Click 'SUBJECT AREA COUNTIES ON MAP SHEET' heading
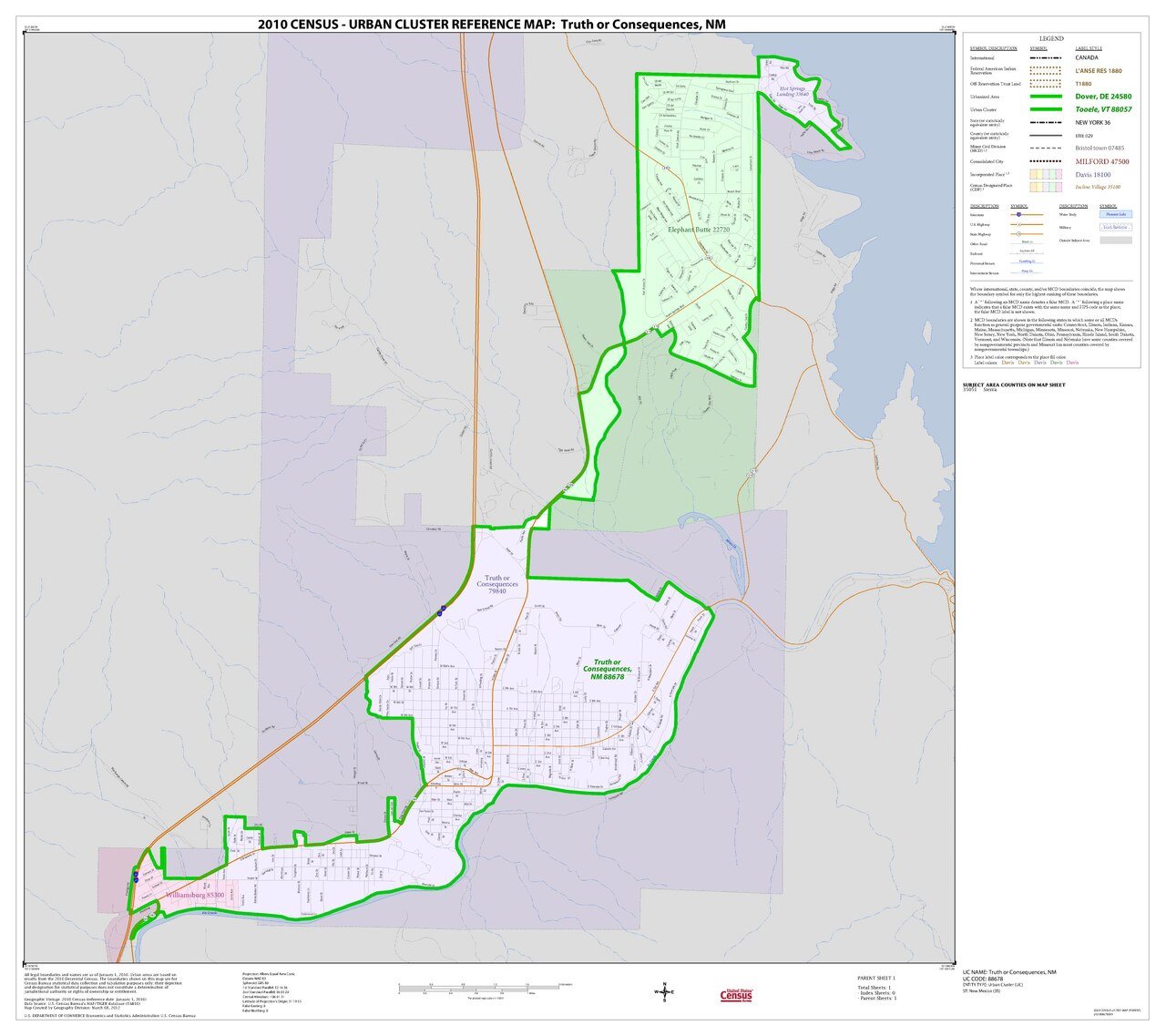The image size is (1166, 1036). point(1014,385)
